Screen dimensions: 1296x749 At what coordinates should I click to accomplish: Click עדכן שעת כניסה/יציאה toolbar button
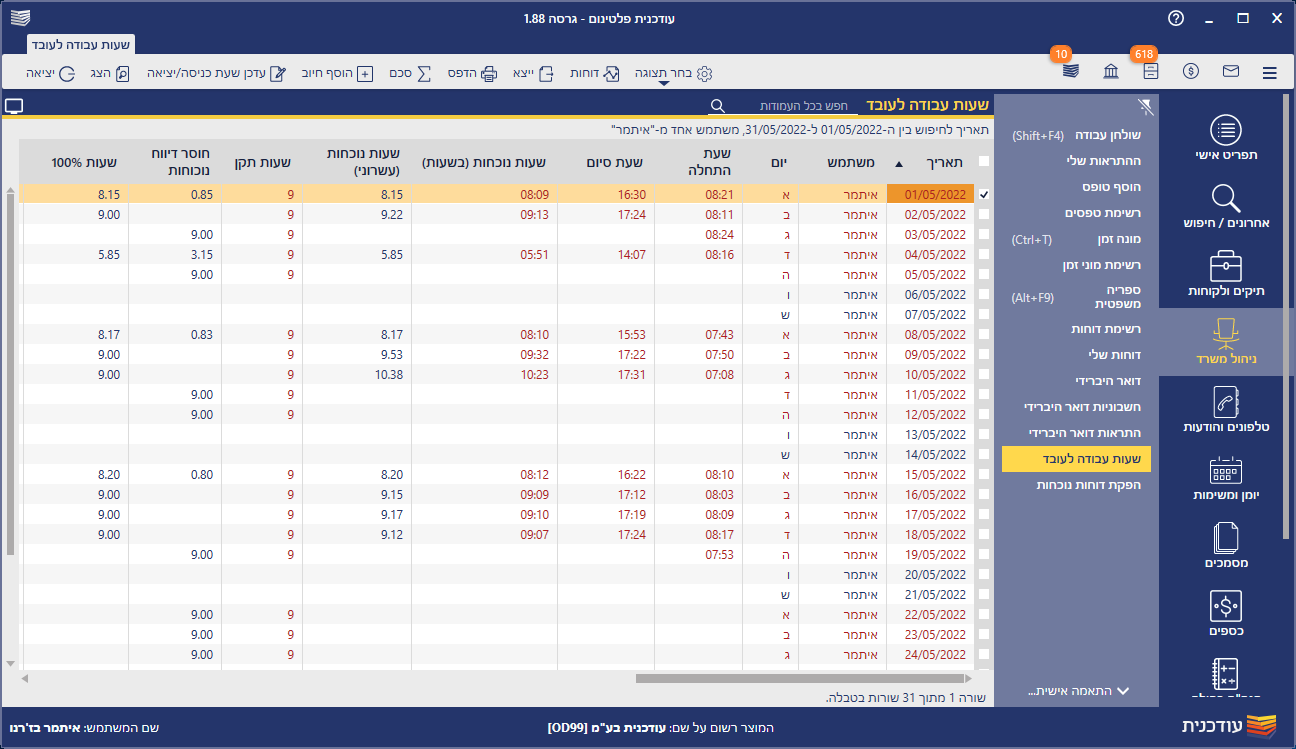click(x=217, y=73)
